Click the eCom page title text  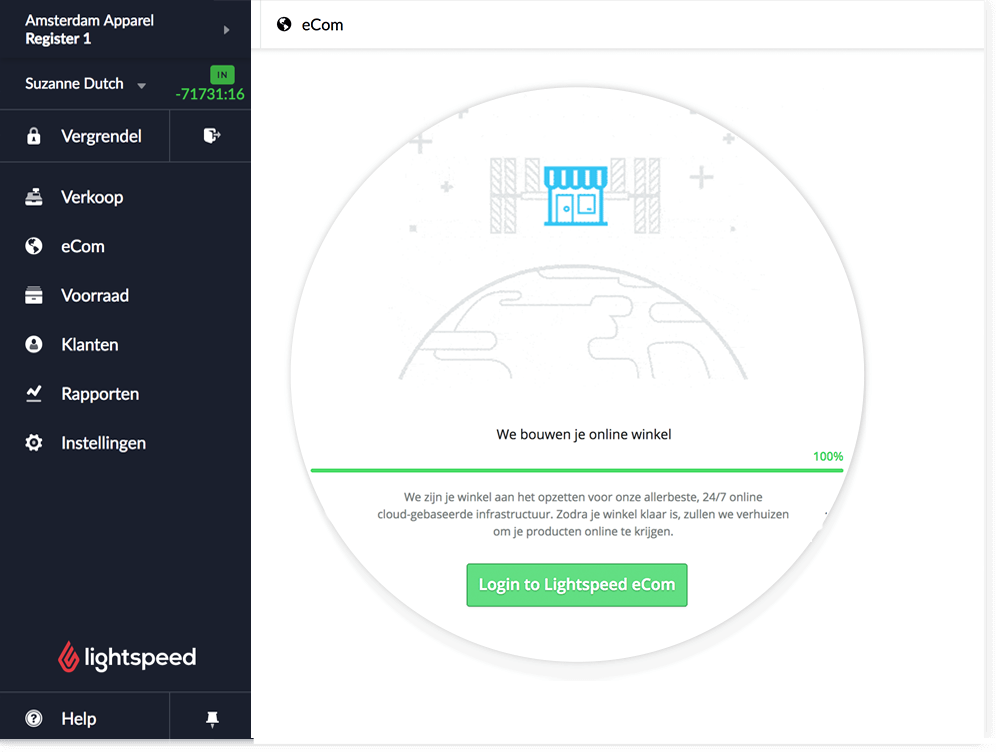click(x=322, y=25)
